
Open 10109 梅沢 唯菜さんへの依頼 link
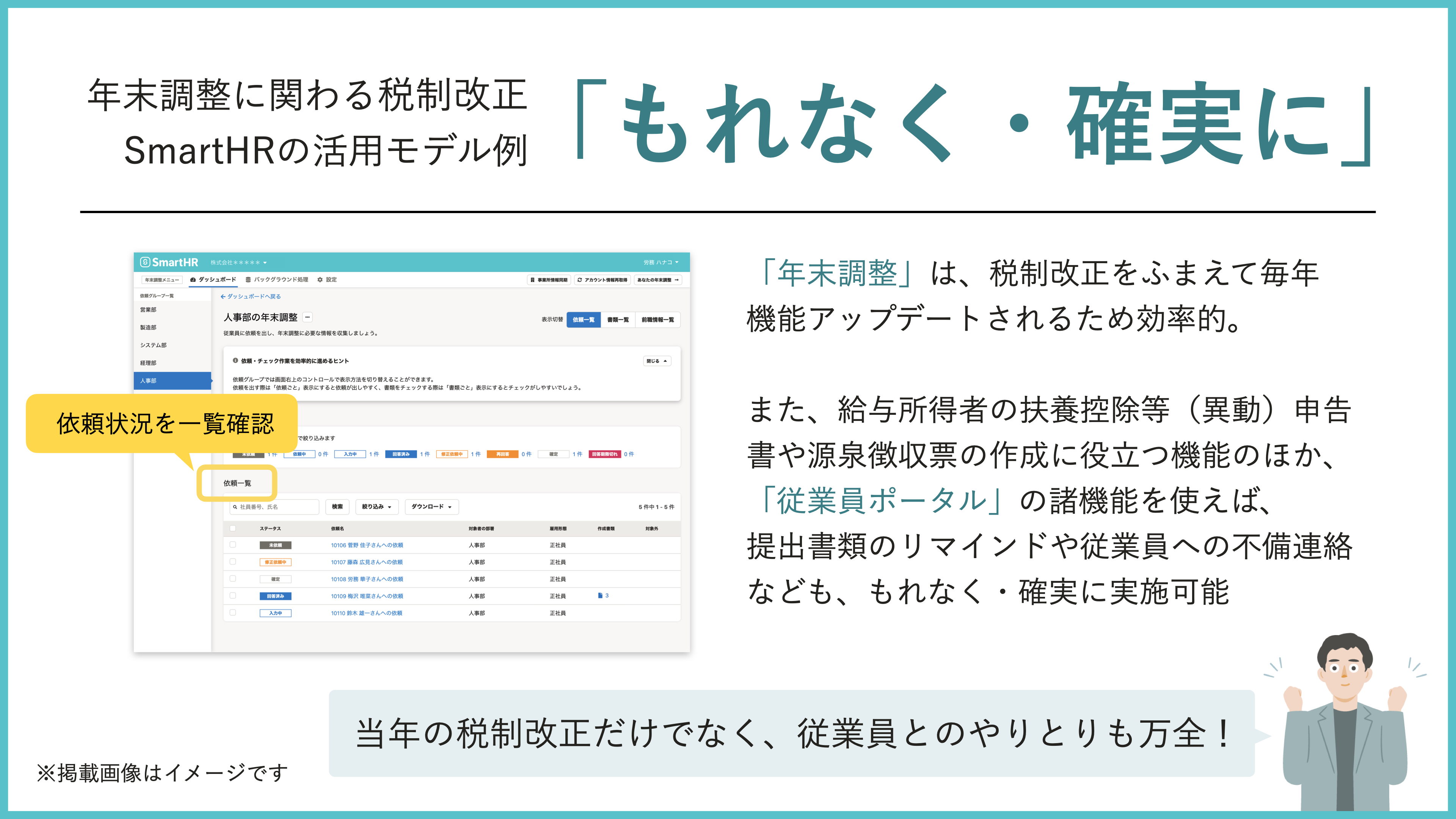pos(367,596)
